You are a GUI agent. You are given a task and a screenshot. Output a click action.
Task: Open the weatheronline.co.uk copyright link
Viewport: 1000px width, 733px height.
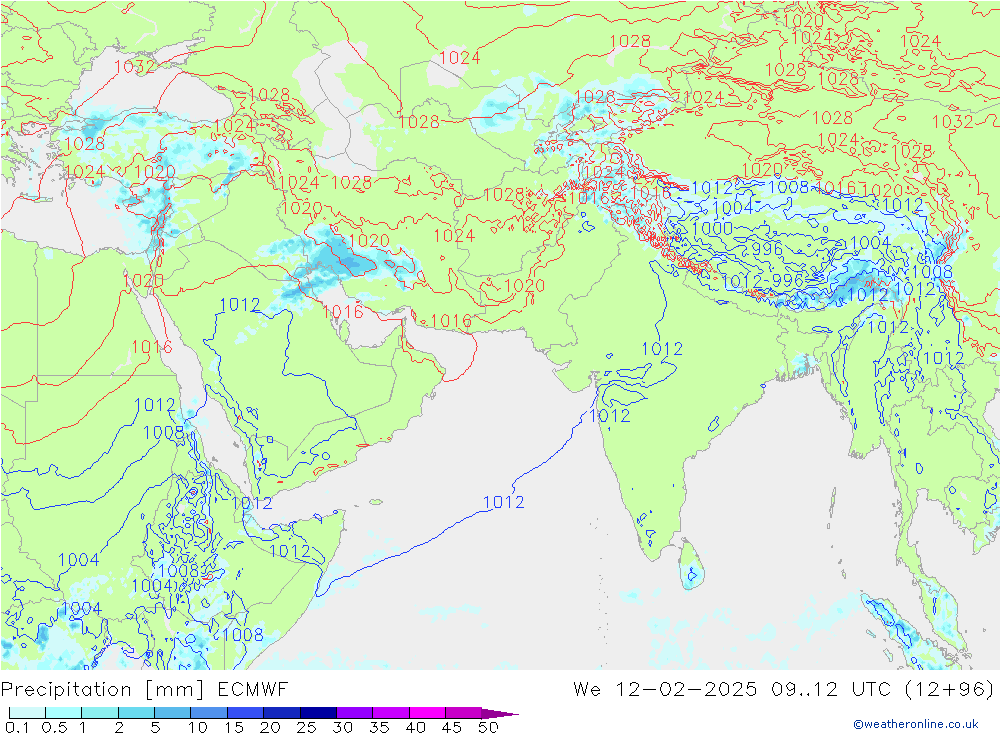click(x=916, y=723)
